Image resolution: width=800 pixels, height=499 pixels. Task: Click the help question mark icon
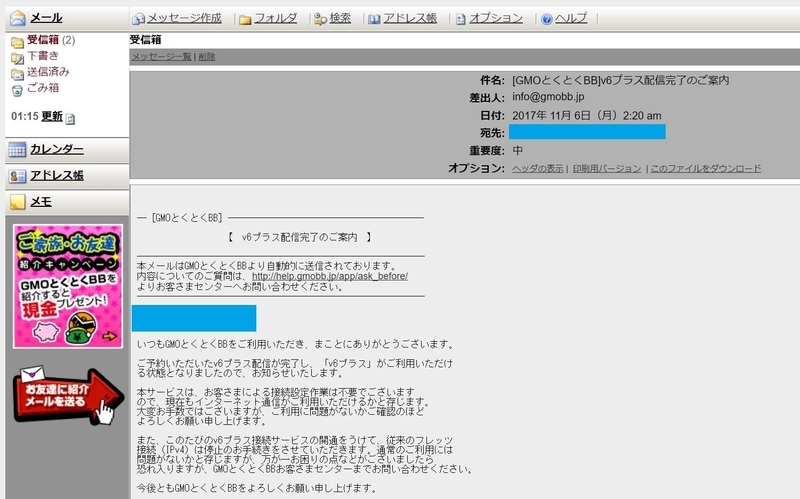point(546,19)
